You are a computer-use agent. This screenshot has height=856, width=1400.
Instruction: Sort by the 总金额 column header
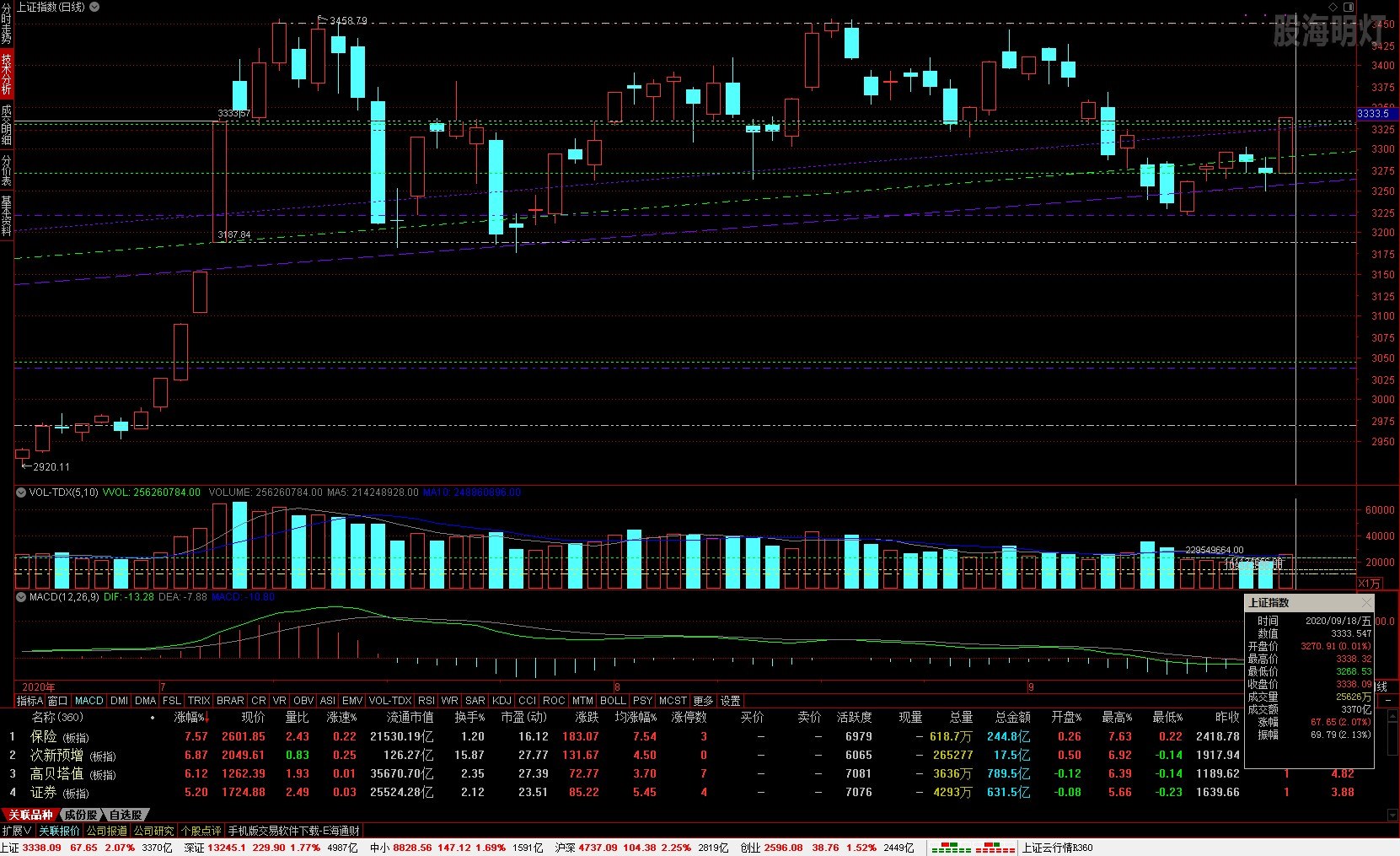(1012, 718)
